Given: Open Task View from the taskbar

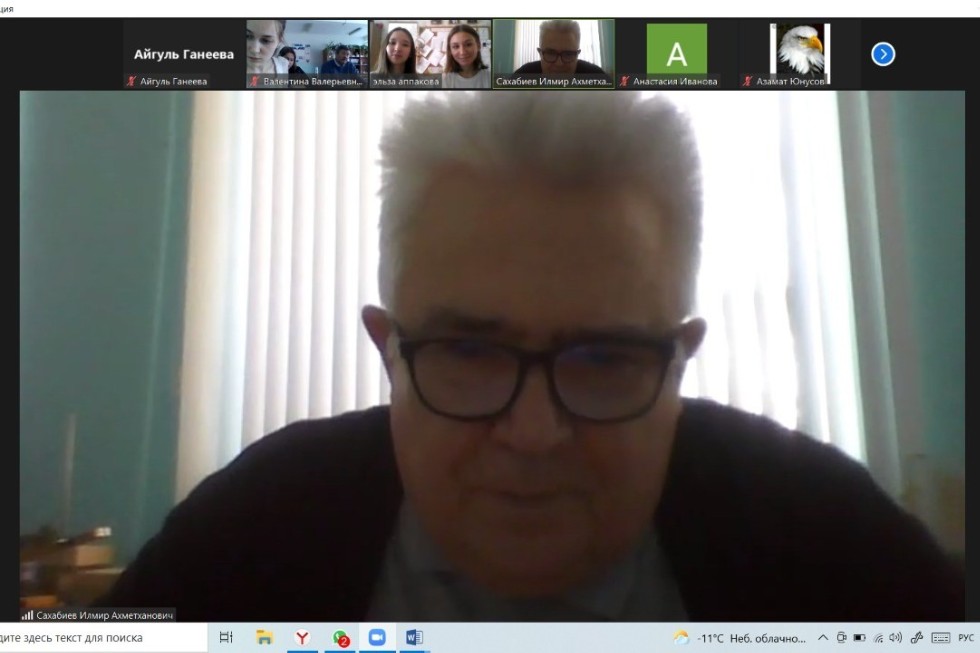Looking at the screenshot, I should [226, 637].
